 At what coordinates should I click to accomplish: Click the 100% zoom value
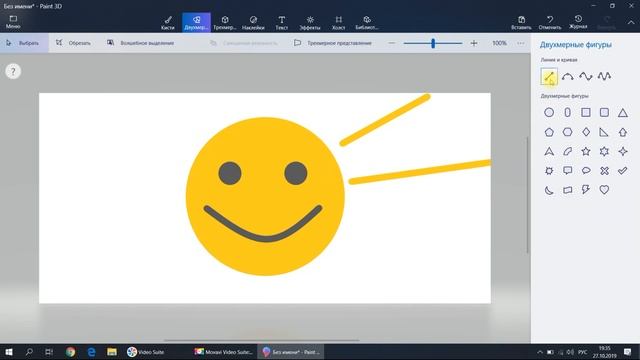[x=500, y=43]
